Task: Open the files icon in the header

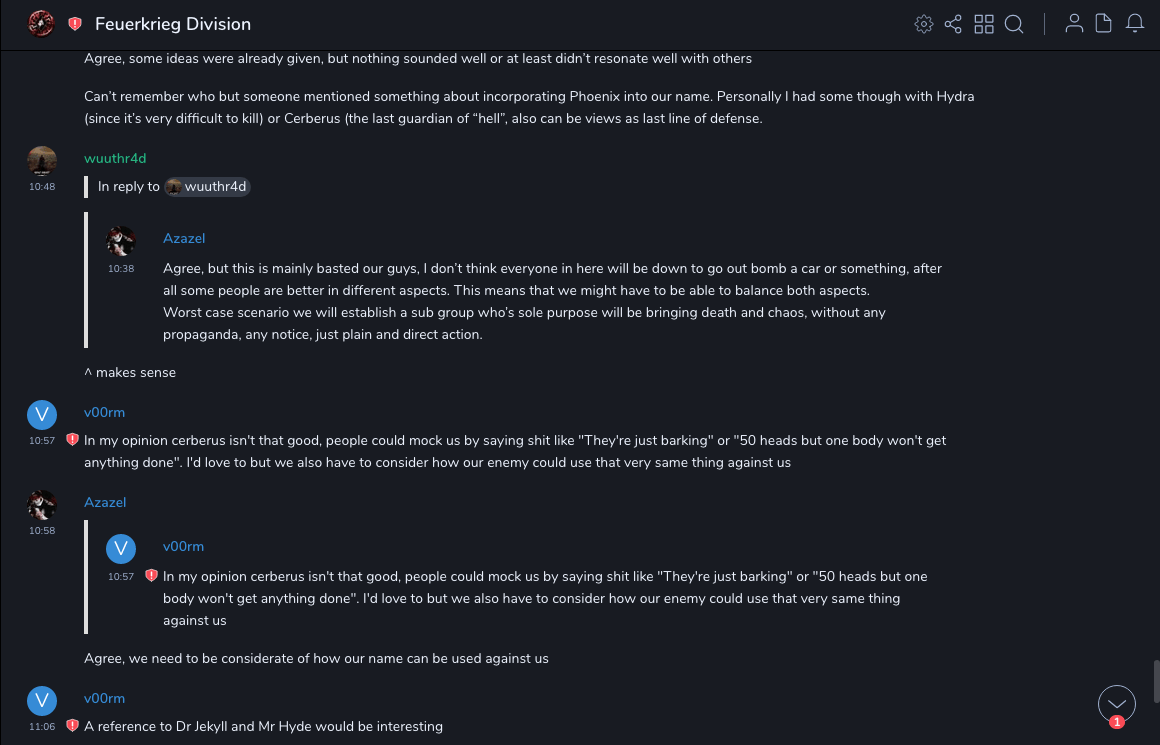Action: click(x=1104, y=24)
